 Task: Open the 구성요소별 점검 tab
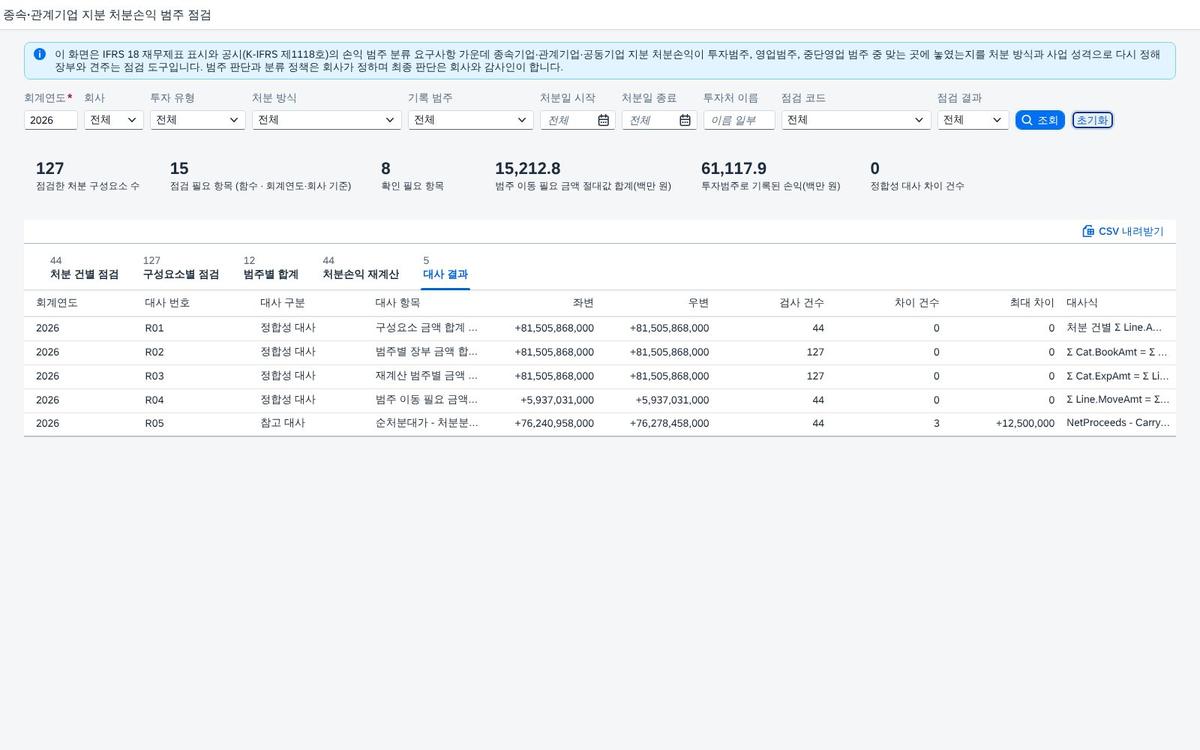point(181,268)
